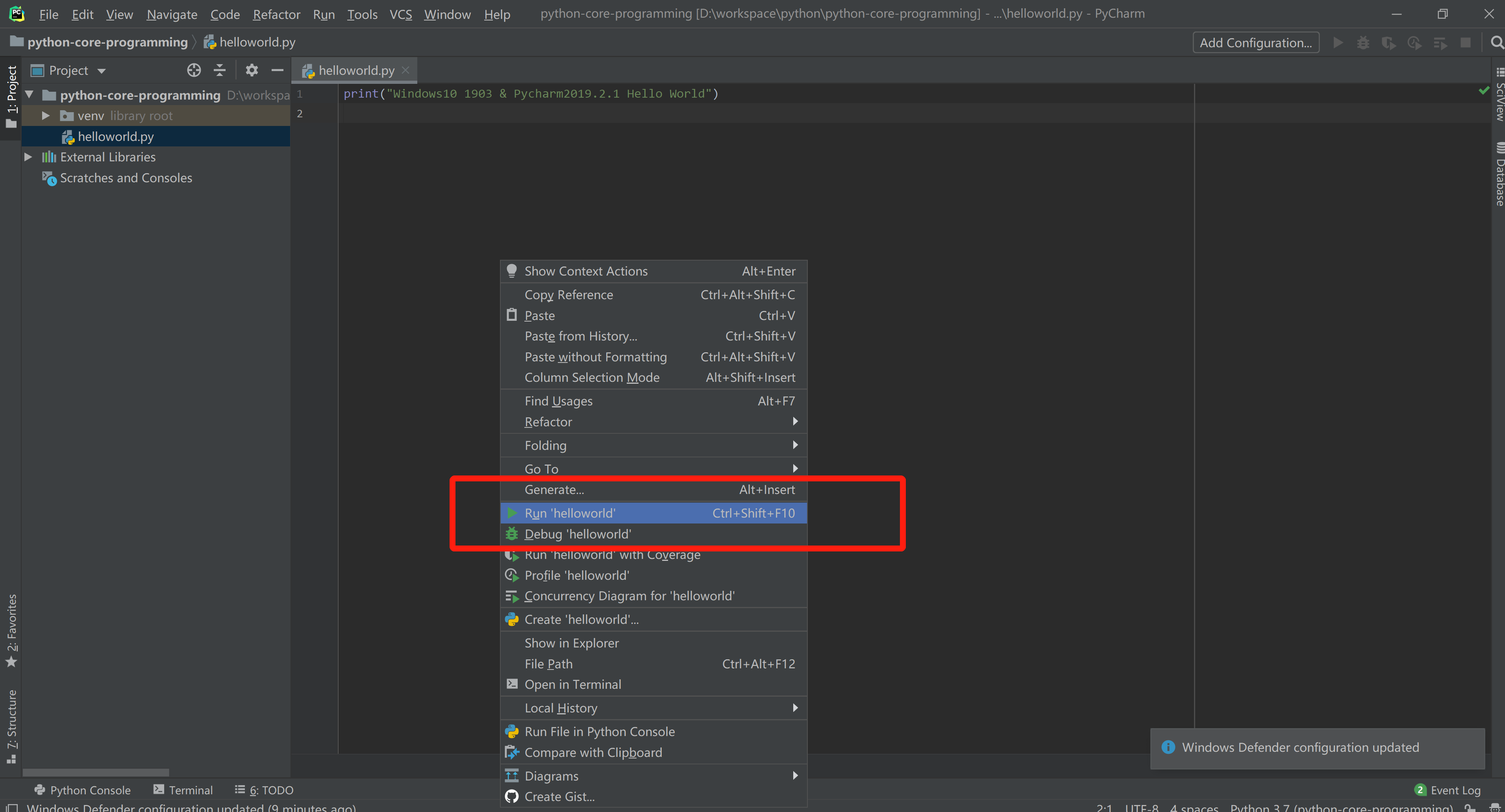Open the 6: TODO tool window
1505x812 pixels.
pyautogui.click(x=264, y=790)
